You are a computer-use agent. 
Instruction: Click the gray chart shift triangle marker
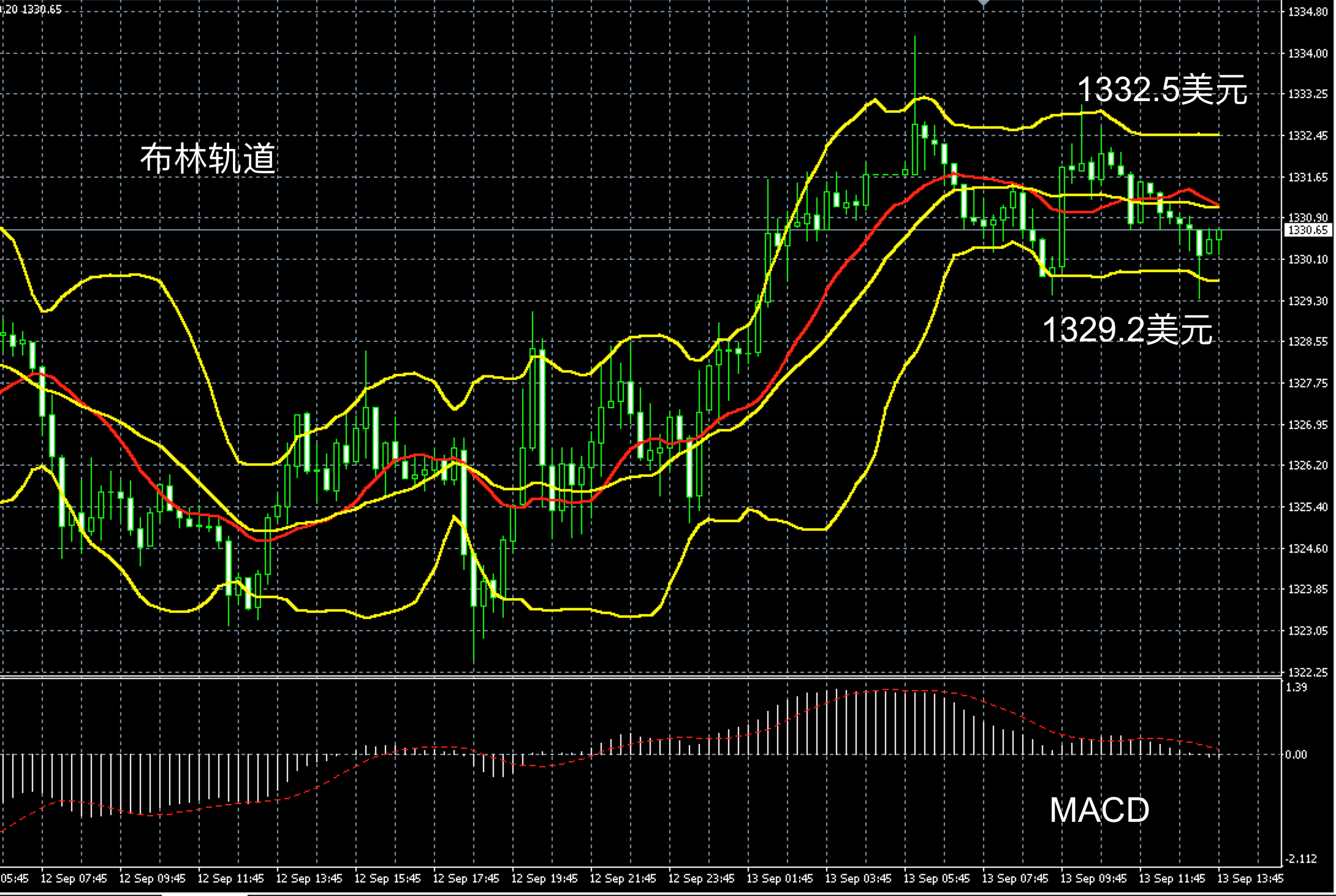coord(984,4)
